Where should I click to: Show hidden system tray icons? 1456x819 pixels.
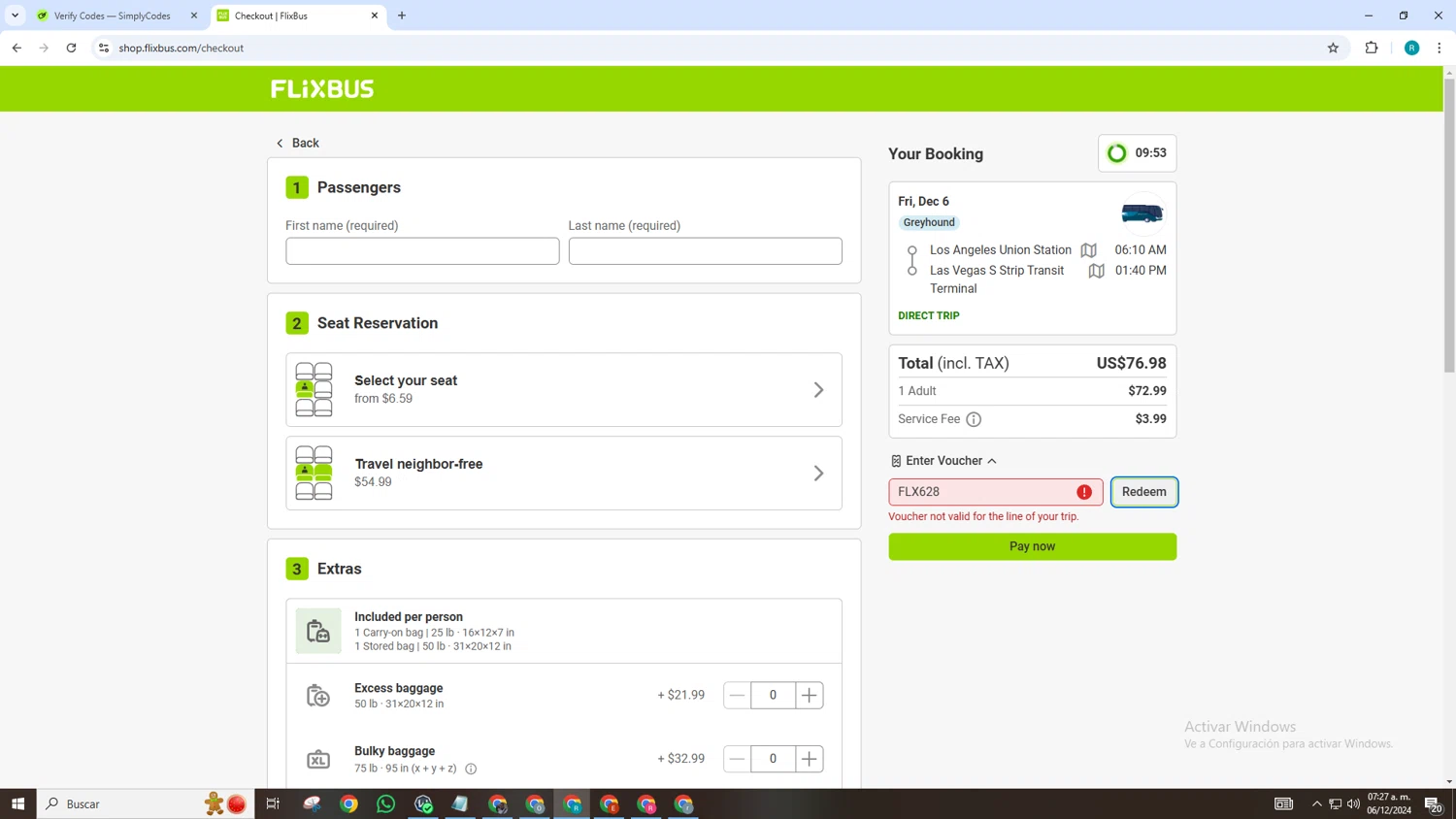1316,803
